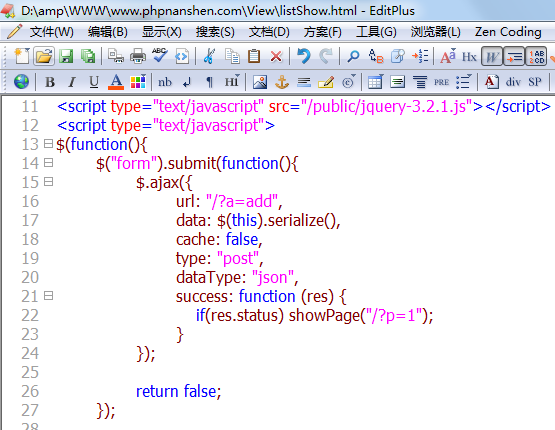This screenshot has width=555, height=430.
Task: Click the Hx hex viewer icon
Action: pyautogui.click(x=469, y=57)
